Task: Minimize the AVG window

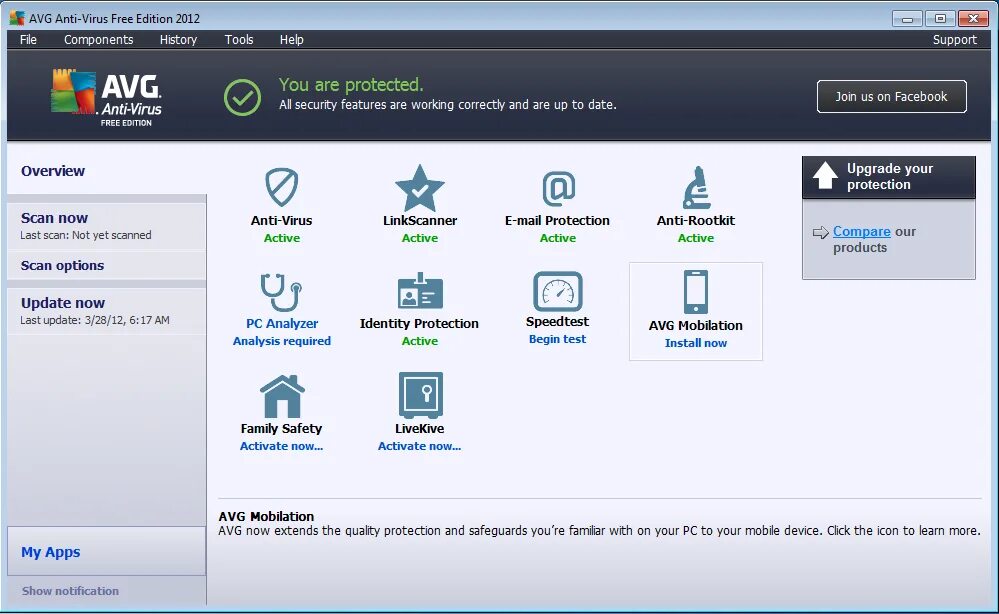Action: click(x=907, y=18)
